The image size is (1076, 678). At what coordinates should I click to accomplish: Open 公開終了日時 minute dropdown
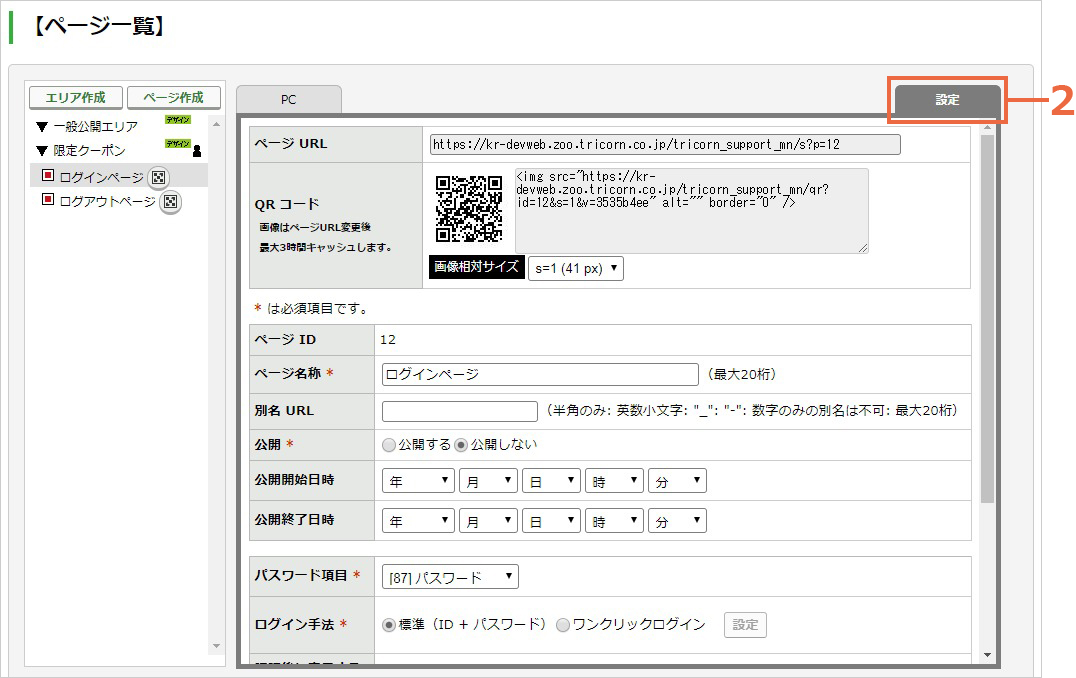click(x=677, y=521)
